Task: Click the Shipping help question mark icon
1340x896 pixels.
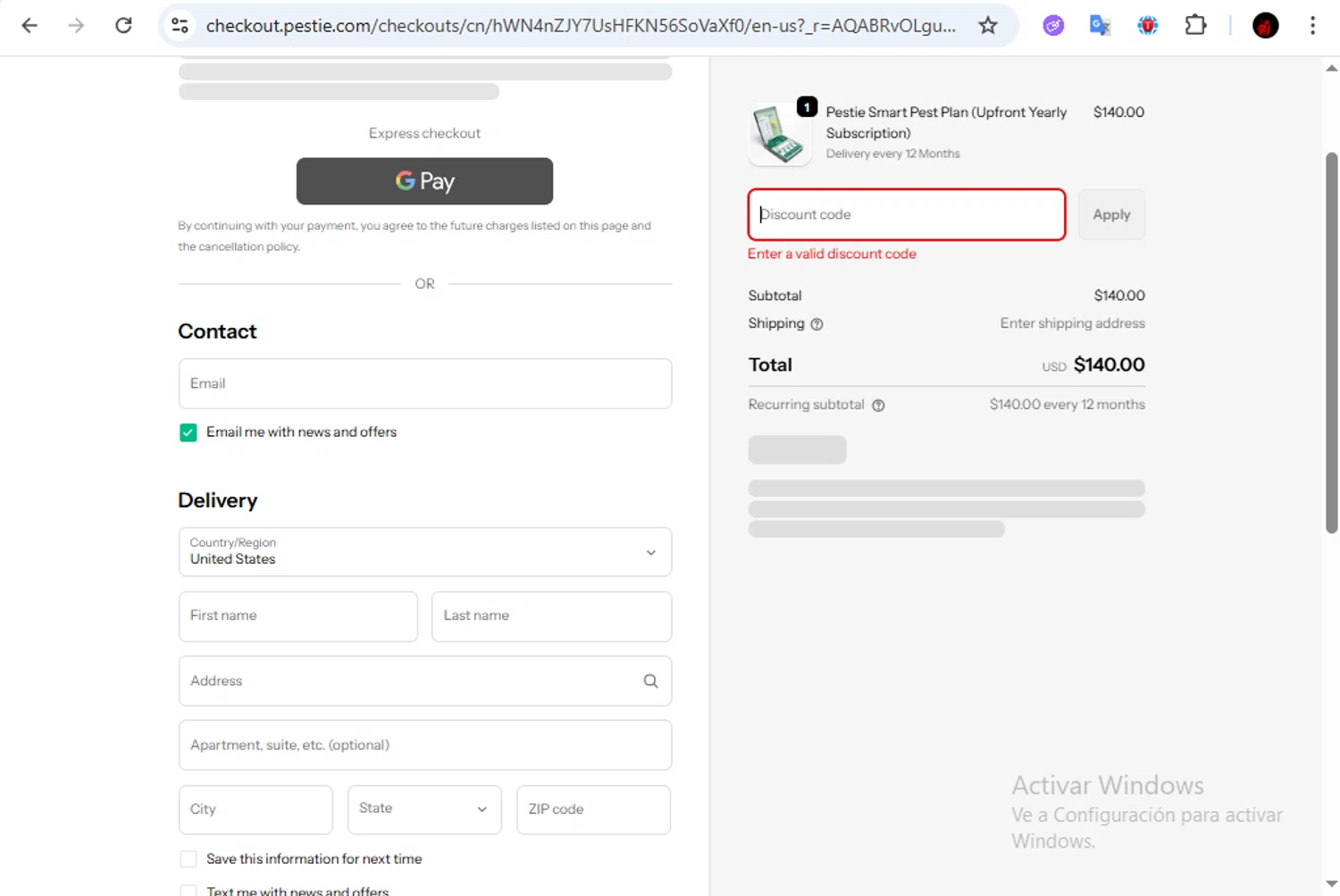Action: [x=817, y=324]
